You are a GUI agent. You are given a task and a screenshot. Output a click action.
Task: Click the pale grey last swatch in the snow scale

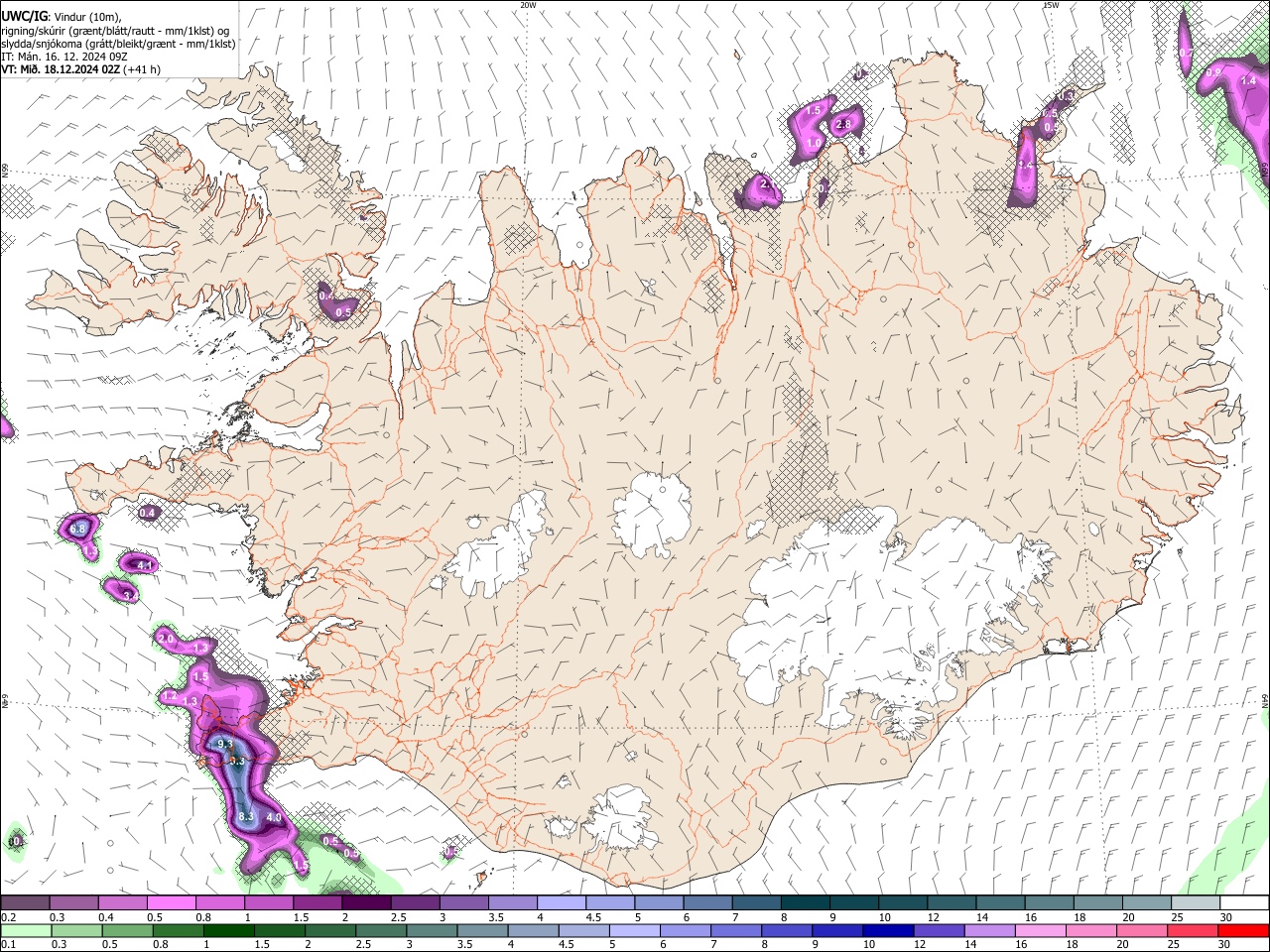tap(1197, 903)
